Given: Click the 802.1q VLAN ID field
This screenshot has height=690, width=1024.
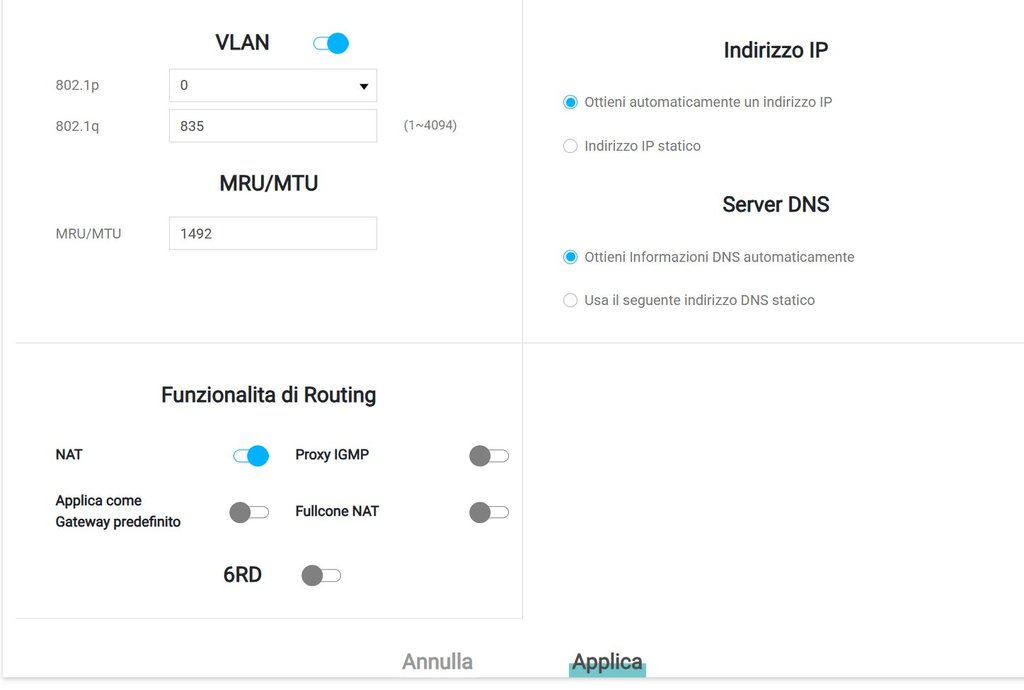Looking at the screenshot, I should (272, 126).
